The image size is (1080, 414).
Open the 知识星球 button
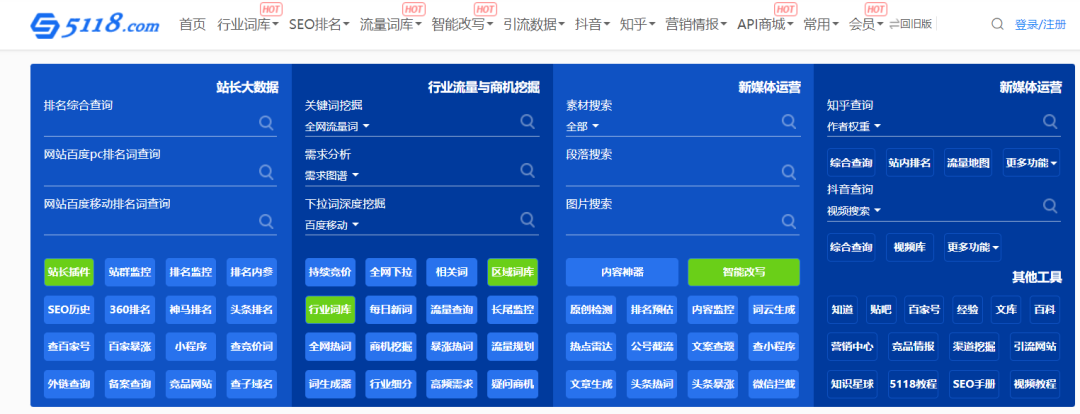pos(852,384)
